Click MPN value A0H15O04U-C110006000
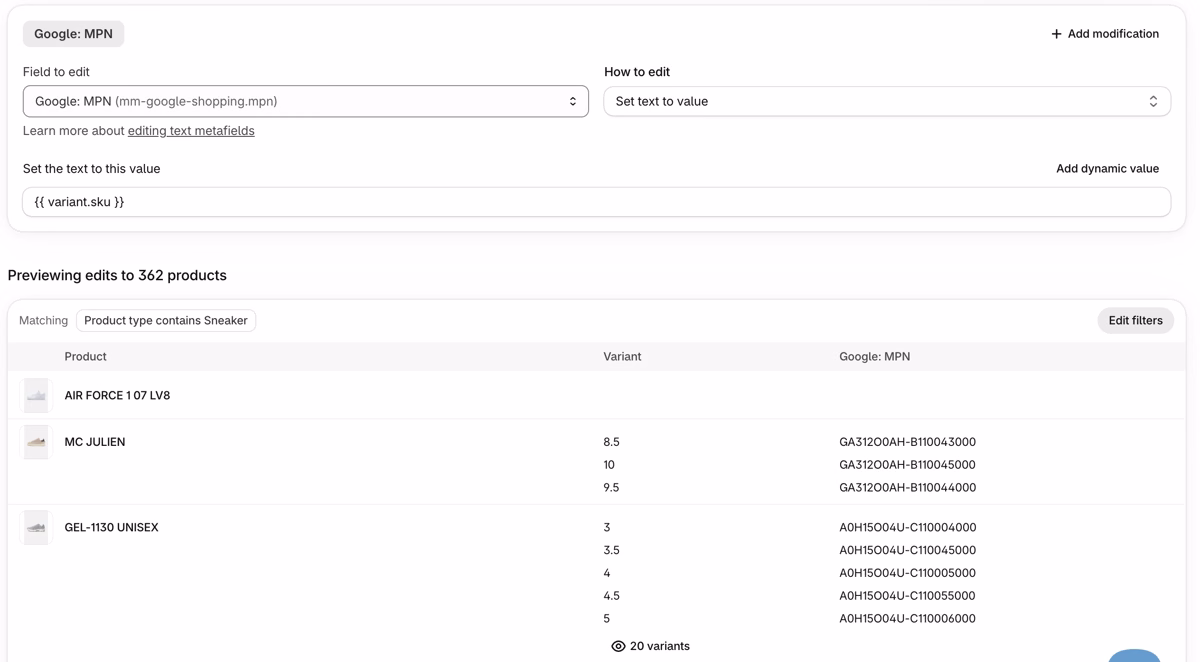The image size is (1200, 662). click(x=907, y=619)
